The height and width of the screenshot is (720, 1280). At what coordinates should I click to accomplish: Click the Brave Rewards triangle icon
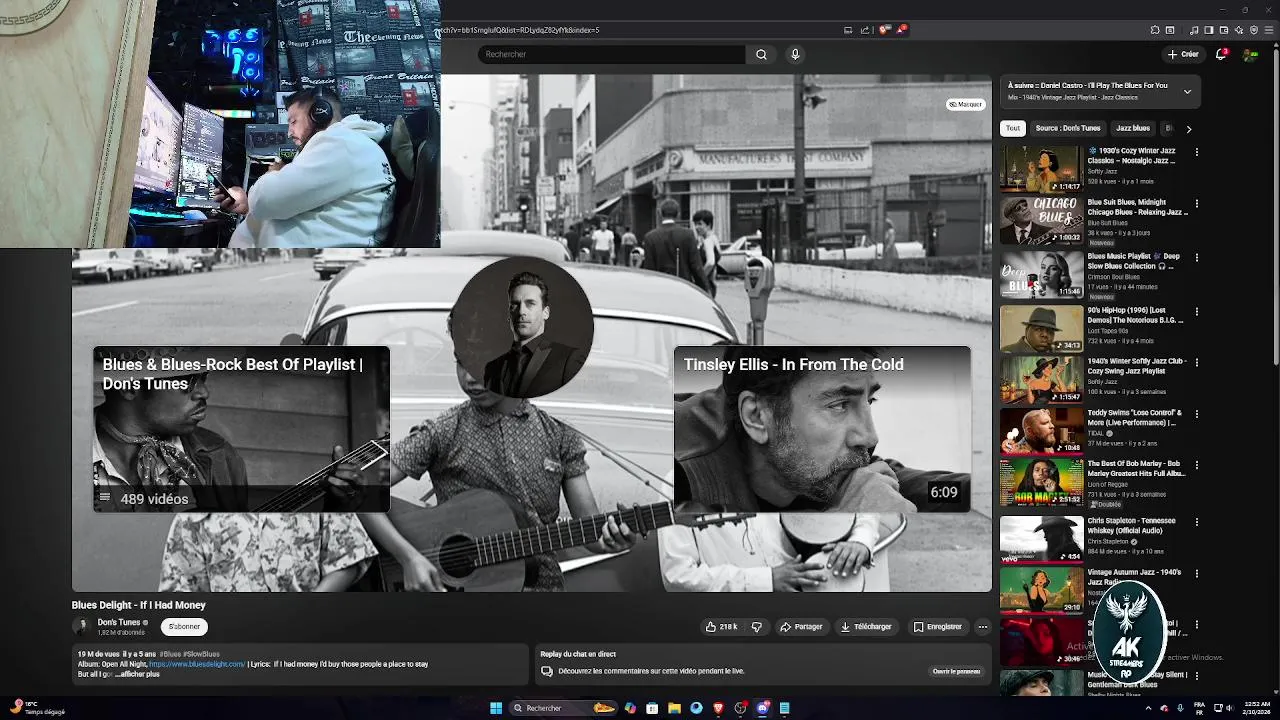coord(902,30)
